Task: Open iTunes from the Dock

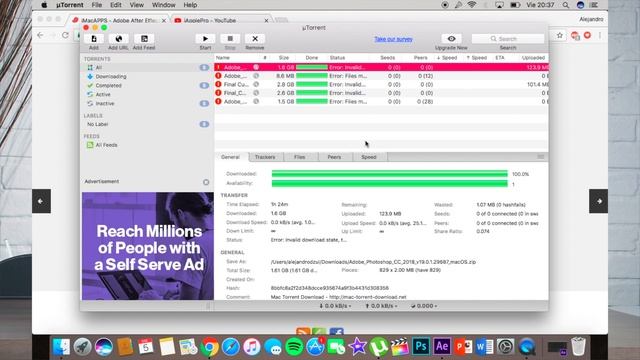Action: [x=252, y=347]
